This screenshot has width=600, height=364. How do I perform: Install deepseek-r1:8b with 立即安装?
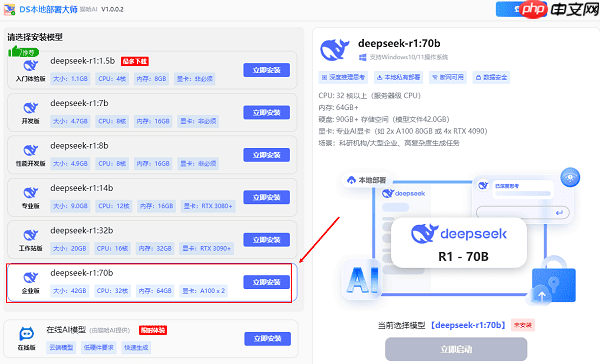coord(267,155)
